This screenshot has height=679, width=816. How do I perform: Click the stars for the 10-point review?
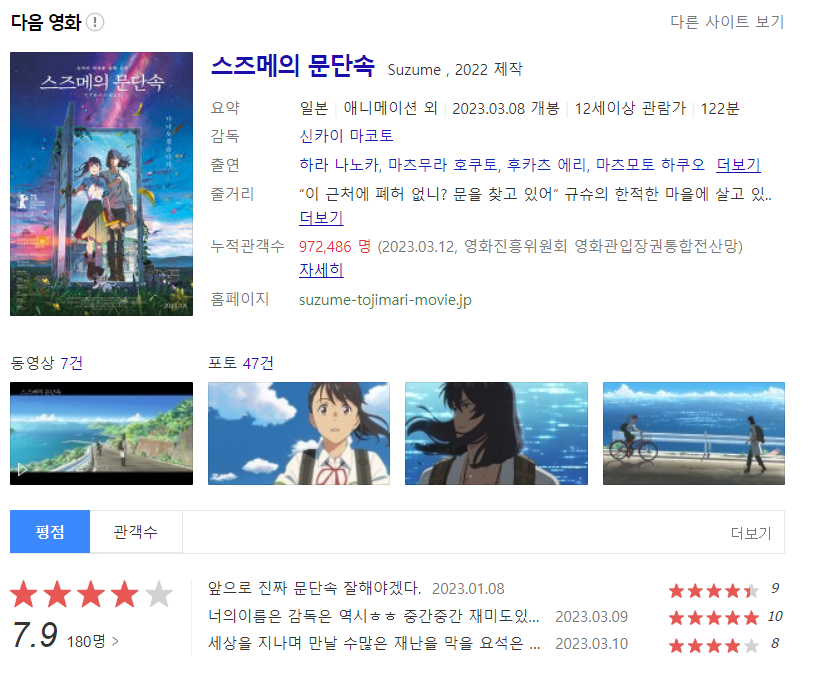pyautogui.click(x=714, y=618)
